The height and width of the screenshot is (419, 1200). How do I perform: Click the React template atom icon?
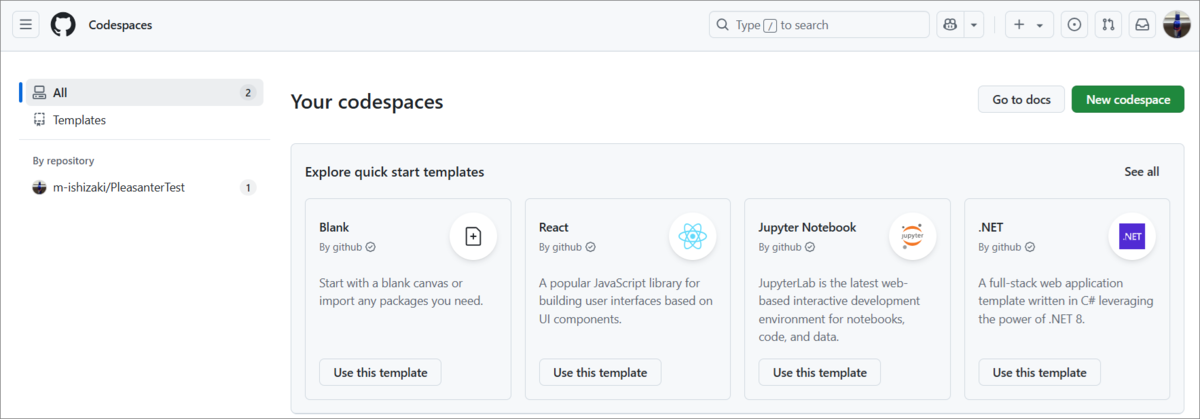pyautogui.click(x=693, y=237)
